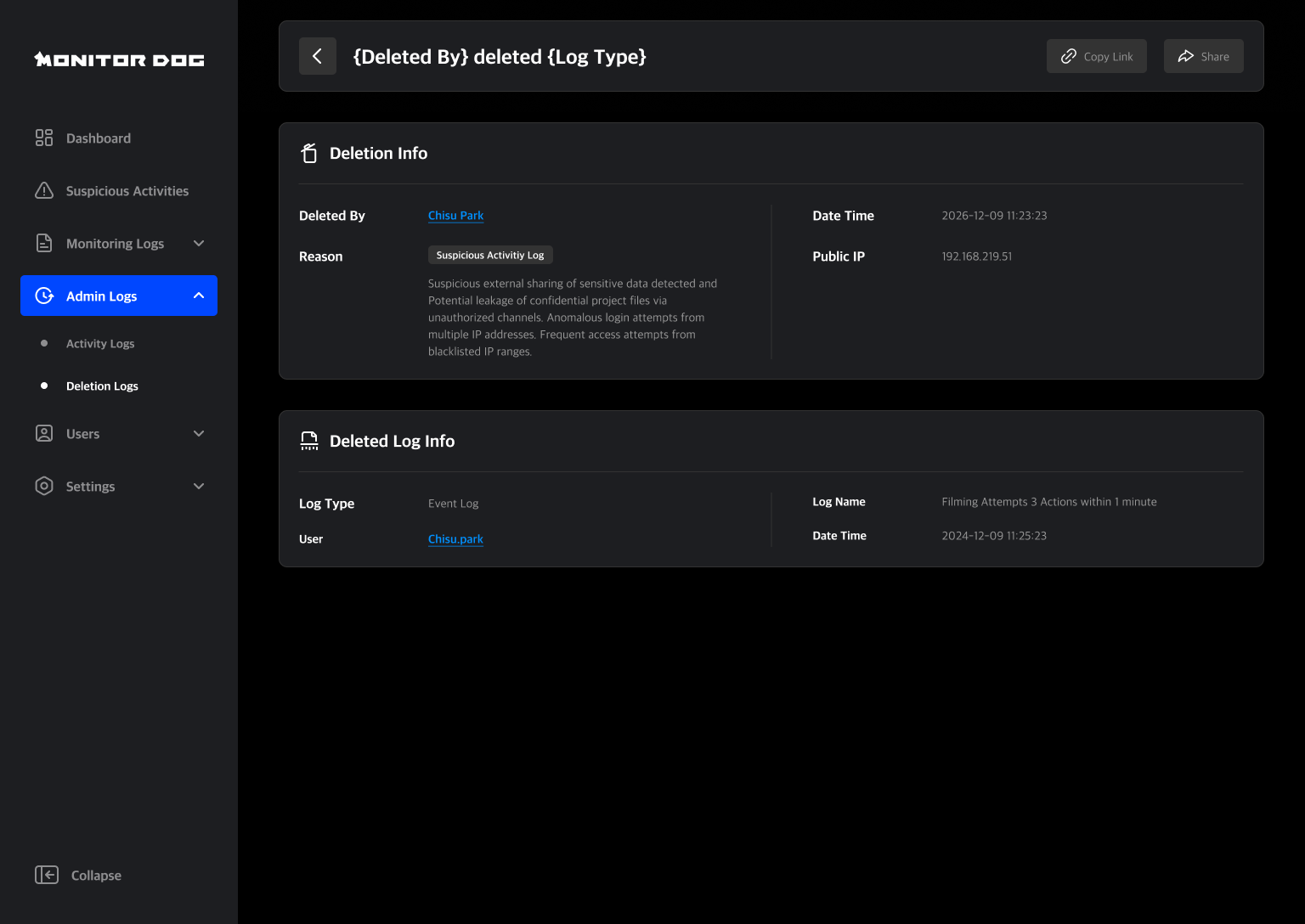Image resolution: width=1305 pixels, height=924 pixels.
Task: Click the Collapse sidebar icon
Action: (47, 875)
